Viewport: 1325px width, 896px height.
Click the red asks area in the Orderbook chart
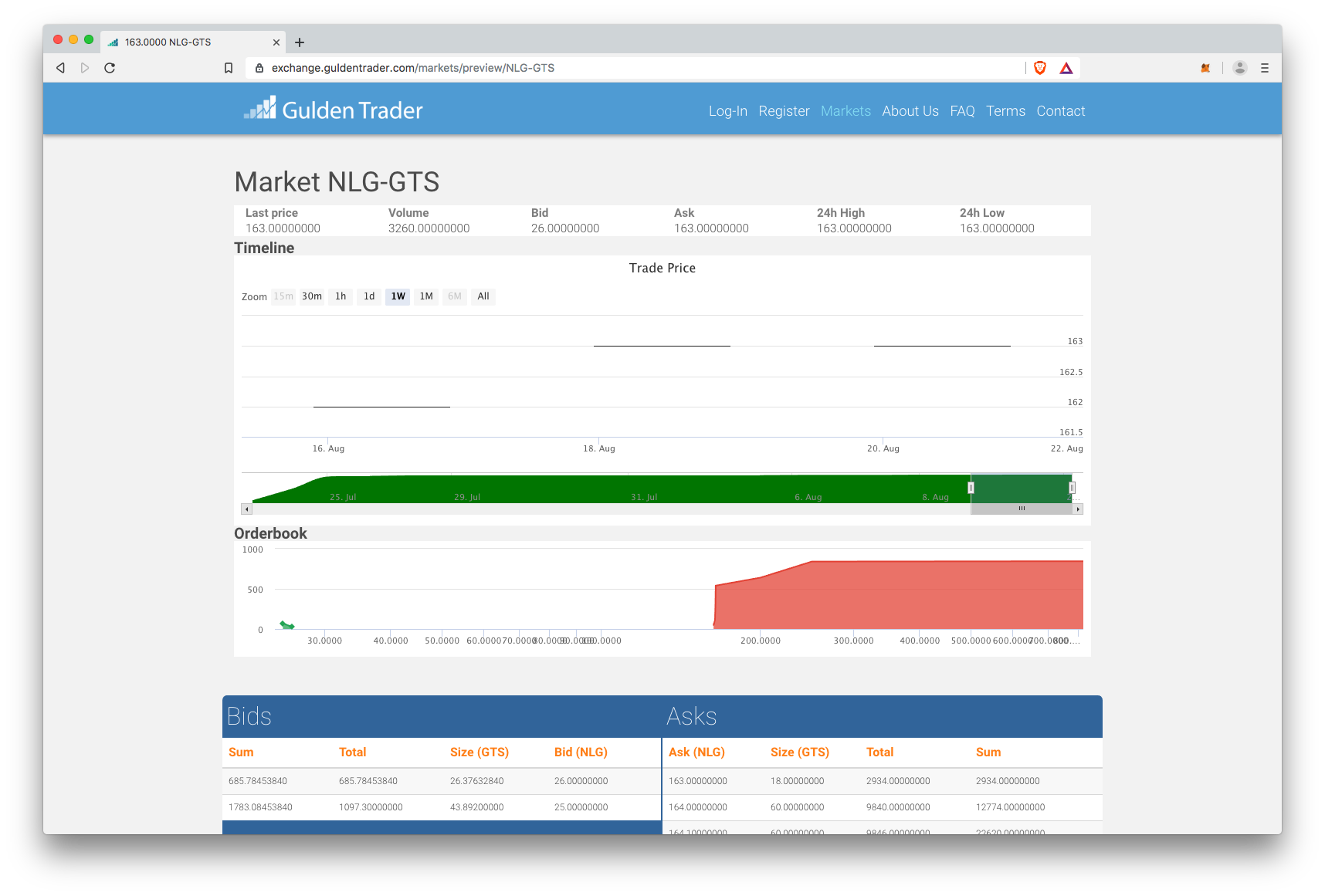click(x=900, y=596)
